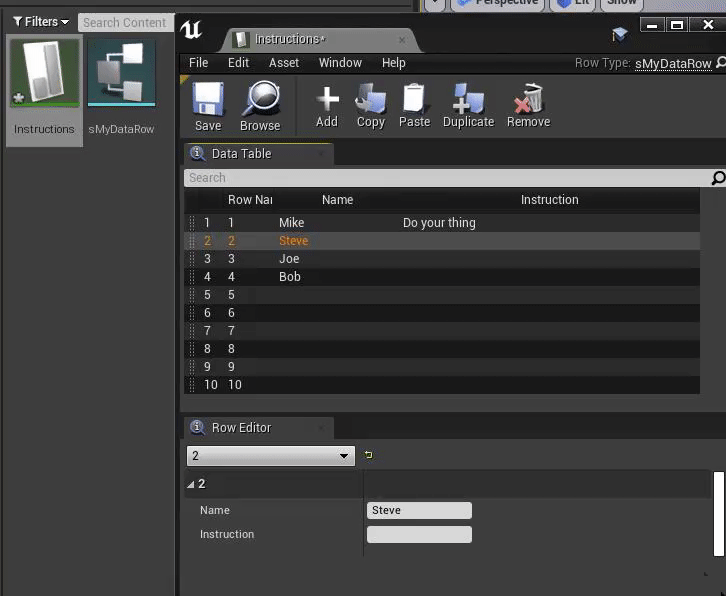This screenshot has width=726, height=596.
Task: Click the Instruction column header
Action: coord(550,200)
